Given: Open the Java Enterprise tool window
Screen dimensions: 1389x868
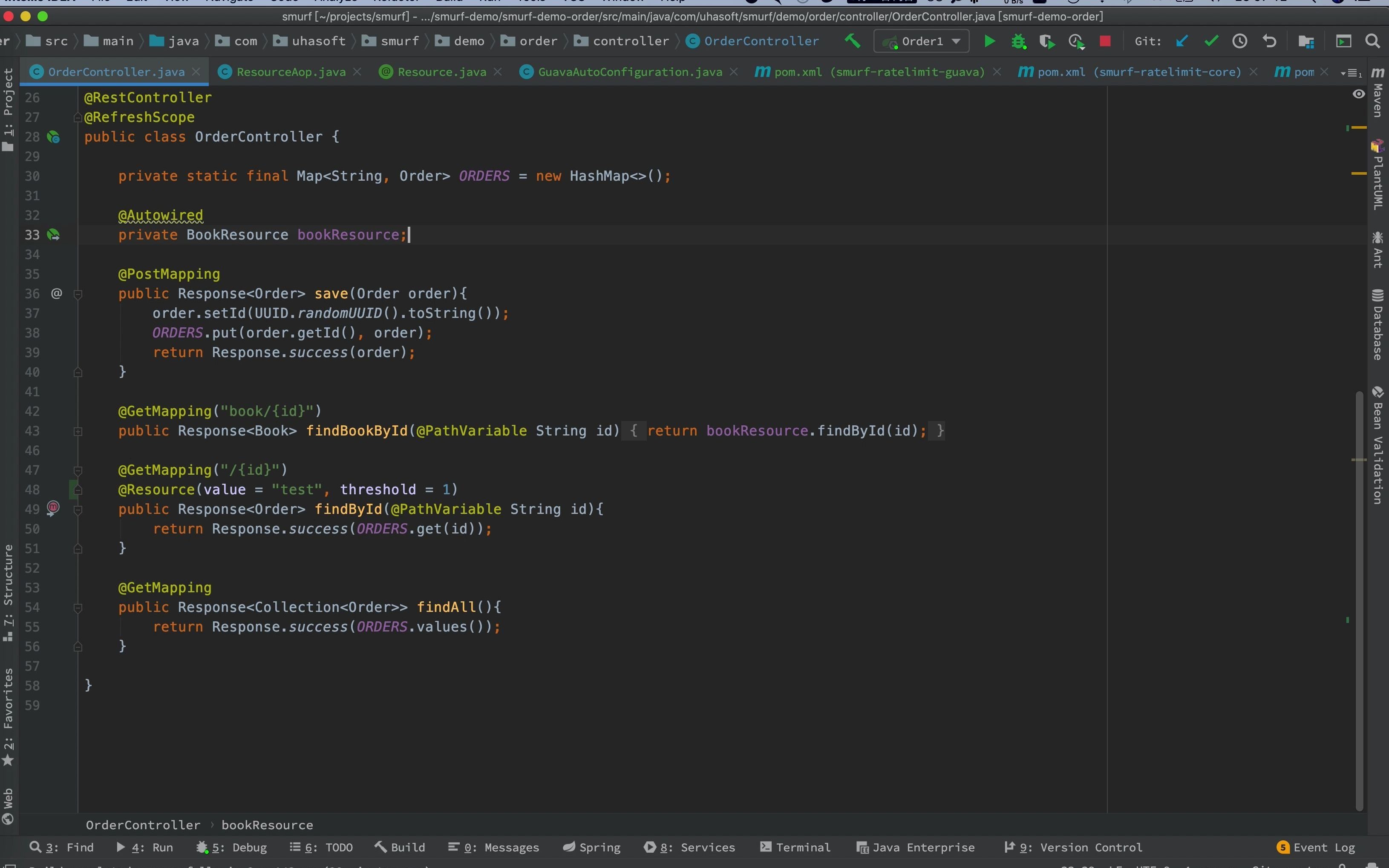Looking at the screenshot, I should tap(916, 847).
